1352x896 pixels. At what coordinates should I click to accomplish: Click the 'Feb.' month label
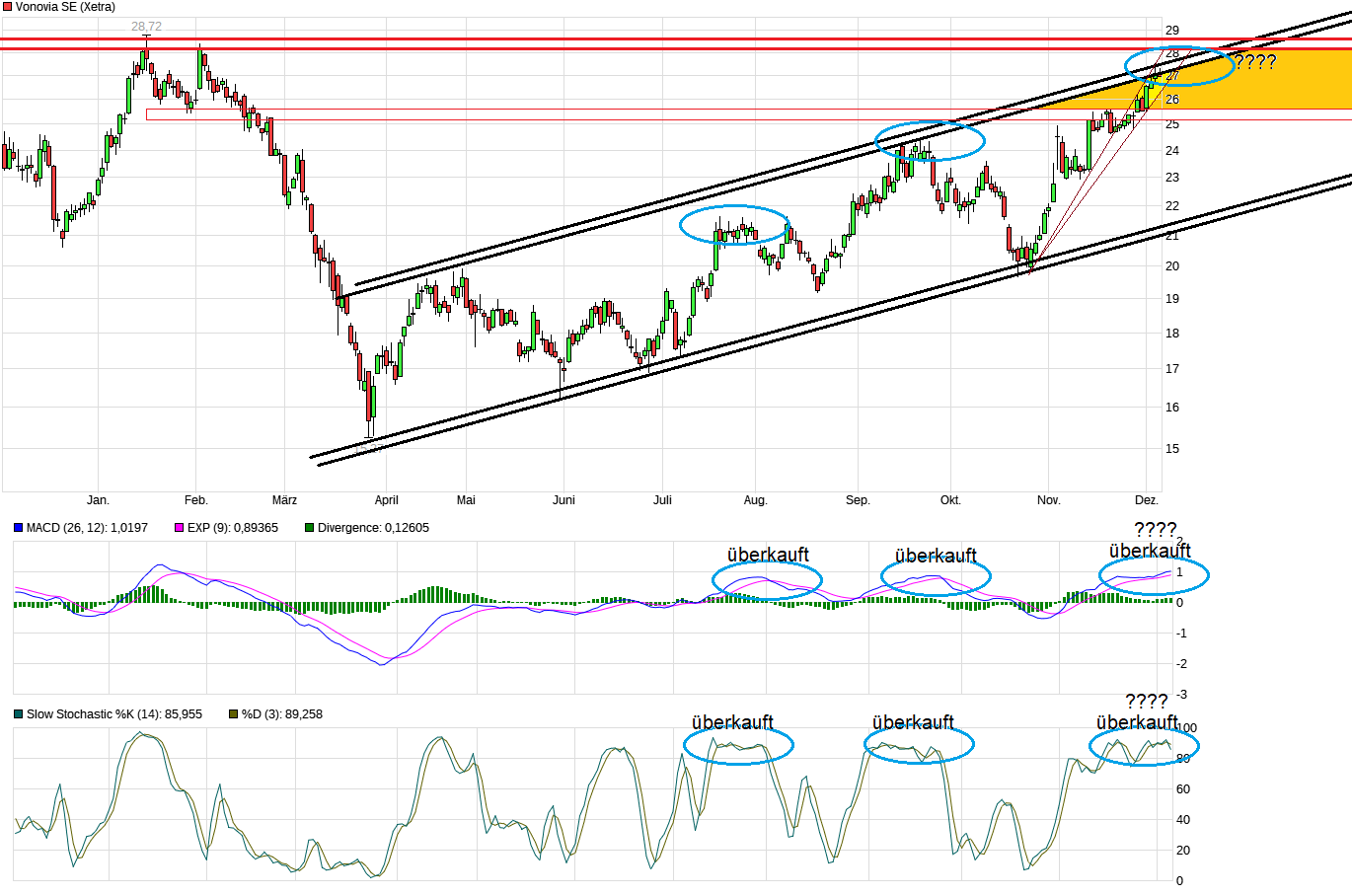[x=196, y=500]
